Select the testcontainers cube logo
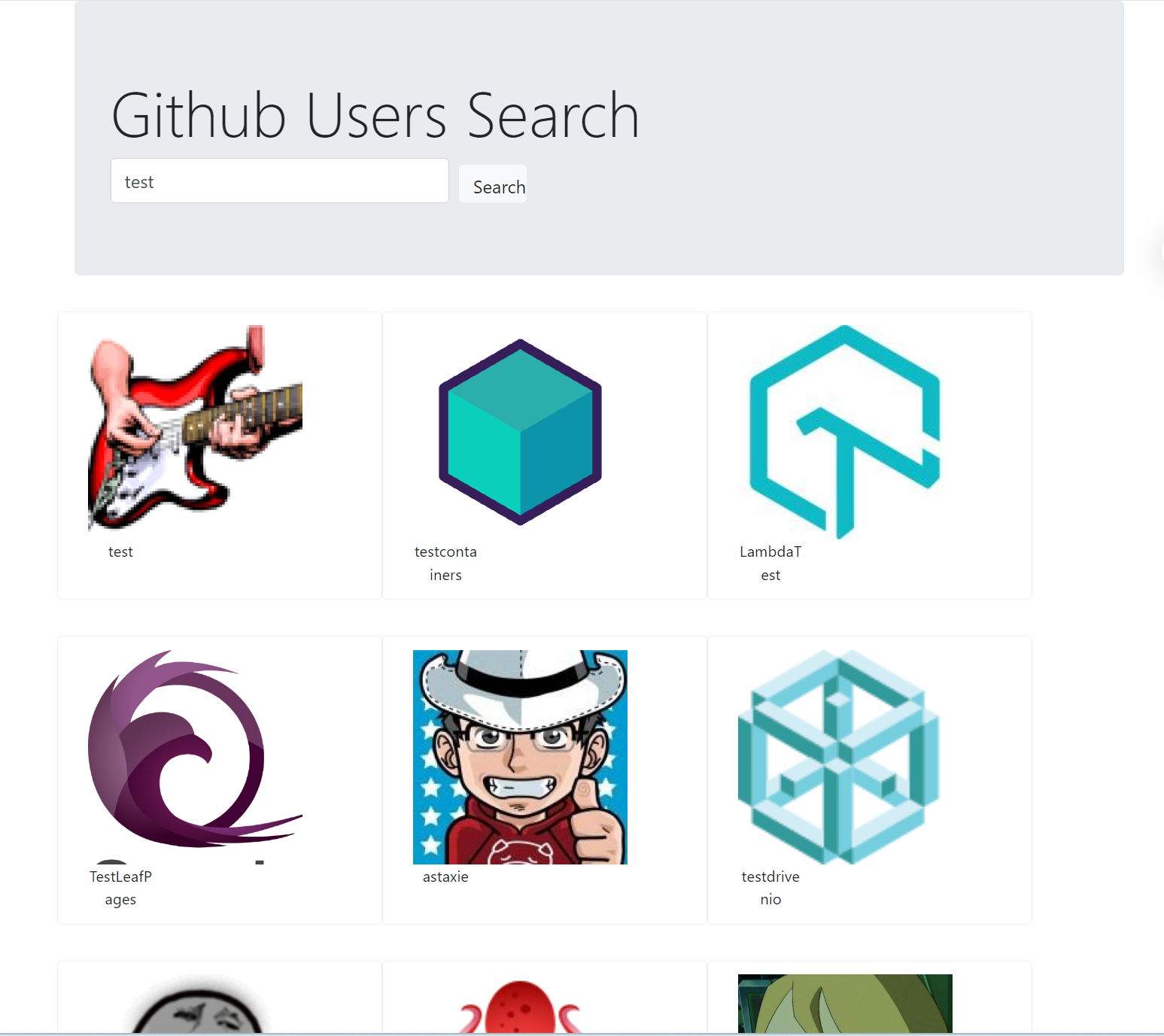The height and width of the screenshot is (1036, 1164). click(520, 432)
